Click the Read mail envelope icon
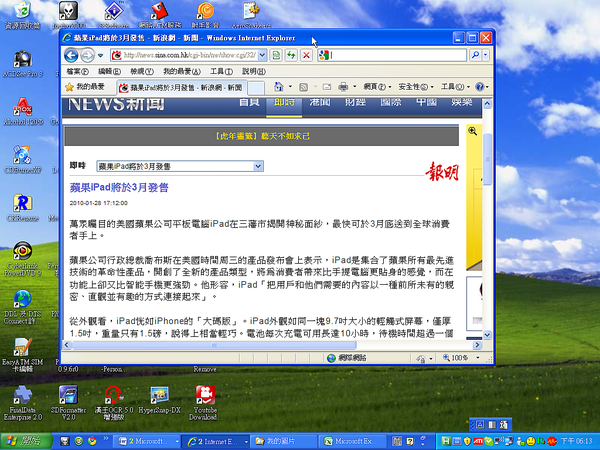This screenshot has height=450, width=600. [327, 87]
